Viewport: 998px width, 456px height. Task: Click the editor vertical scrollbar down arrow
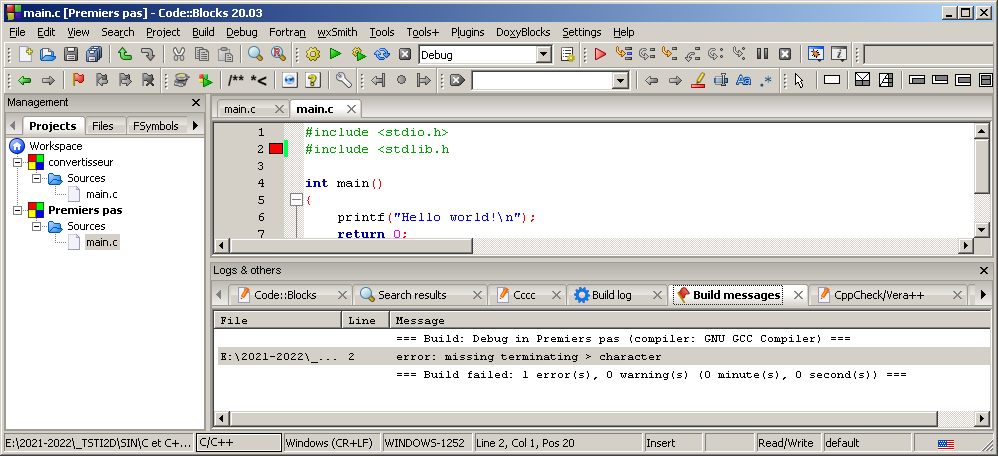click(x=981, y=230)
